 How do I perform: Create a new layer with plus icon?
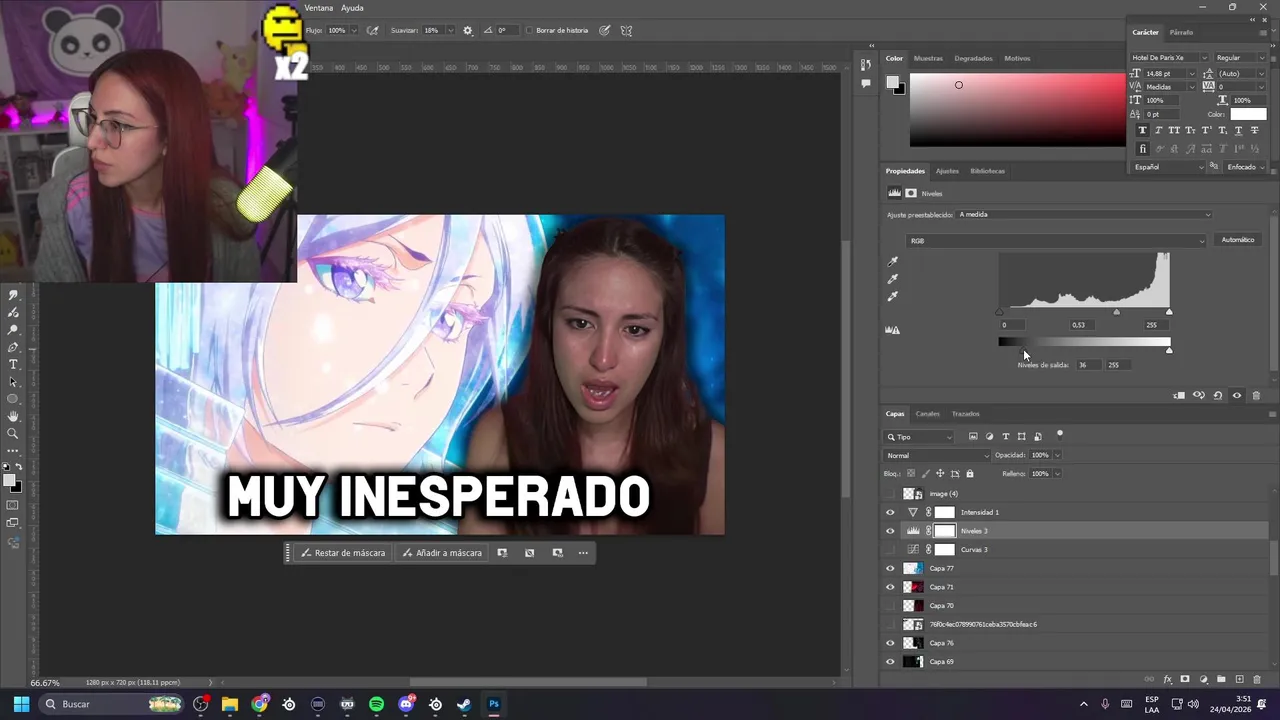[x=1240, y=679]
